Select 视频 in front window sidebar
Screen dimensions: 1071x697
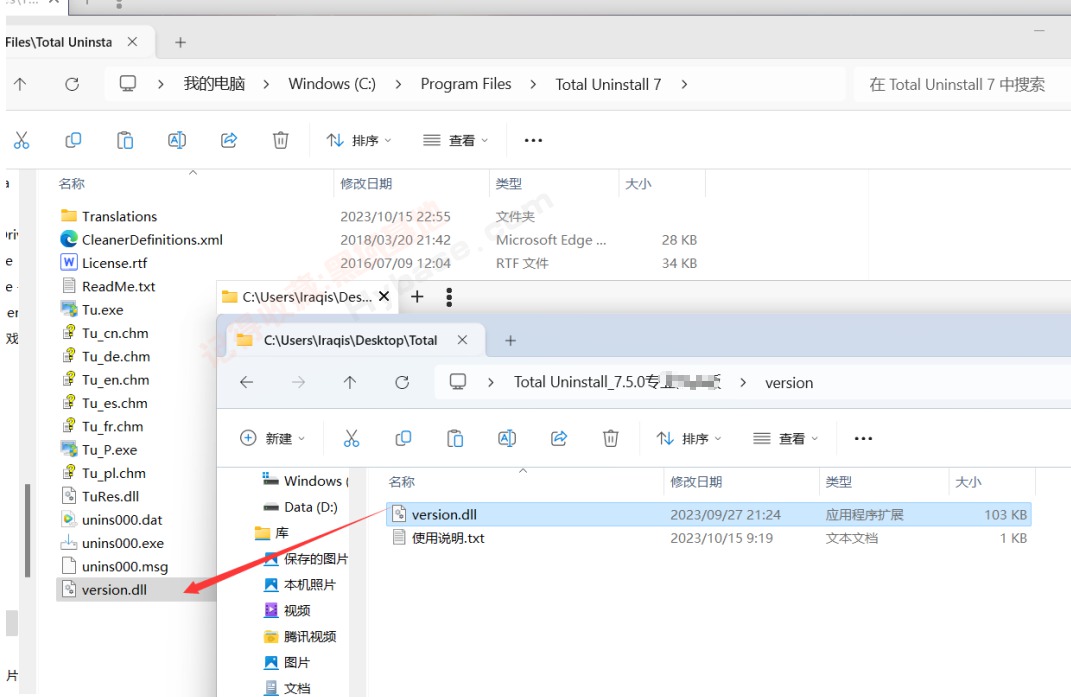tap(287, 610)
